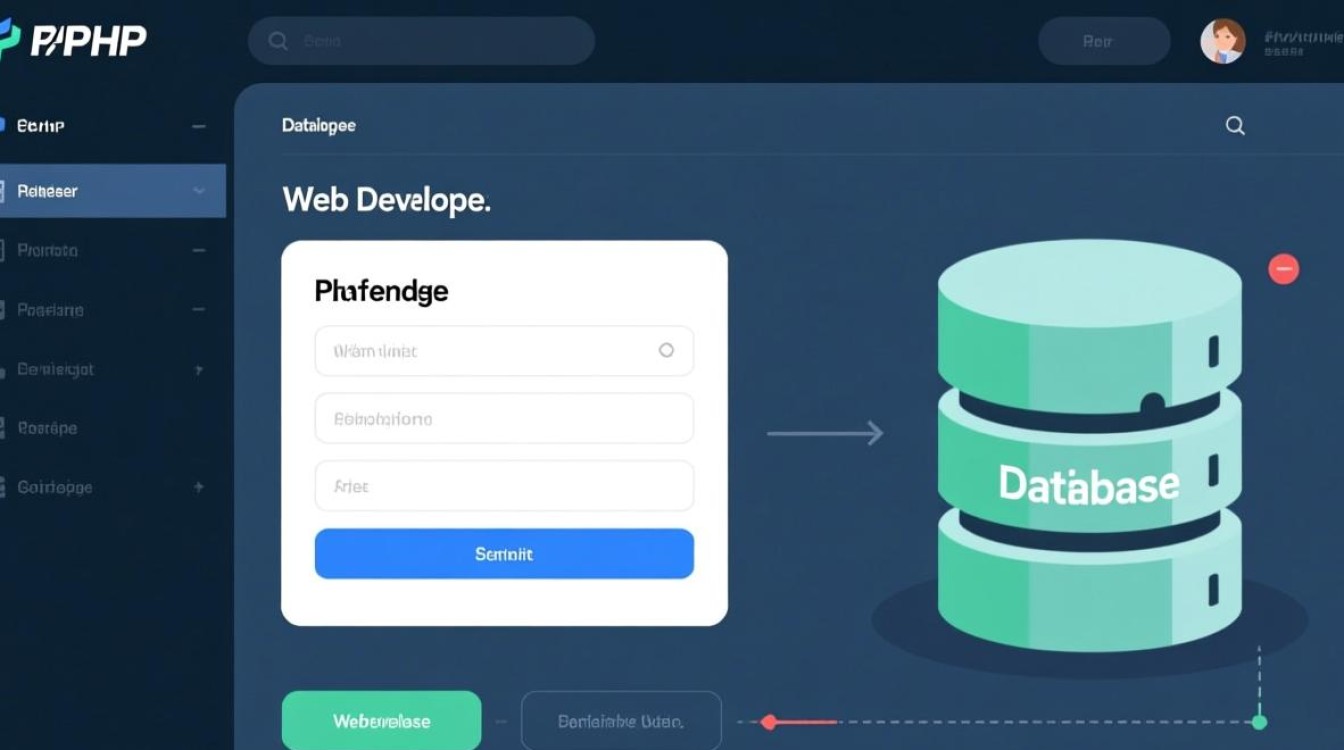The image size is (1344, 750).
Task: Open the fourth sidebar menu item
Action: point(50,310)
